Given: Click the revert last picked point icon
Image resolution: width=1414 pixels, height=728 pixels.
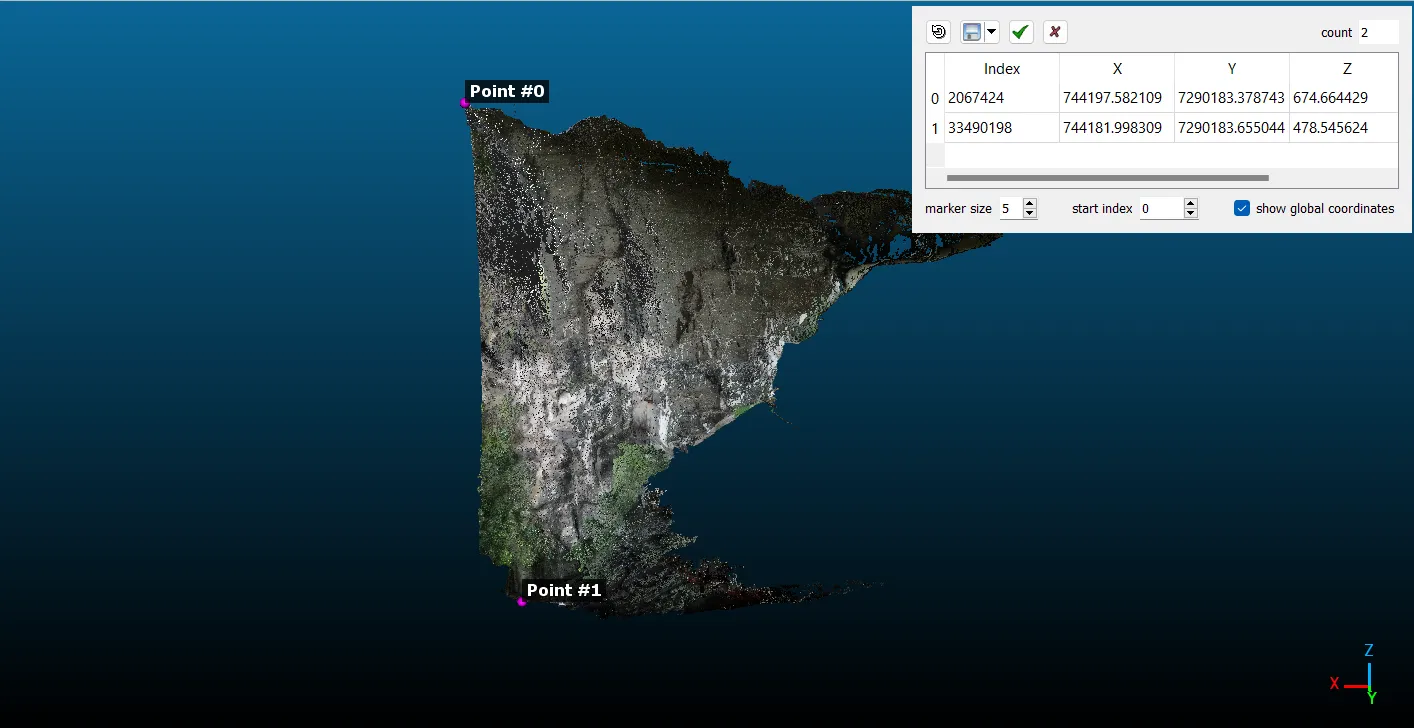Looking at the screenshot, I should [x=938, y=32].
